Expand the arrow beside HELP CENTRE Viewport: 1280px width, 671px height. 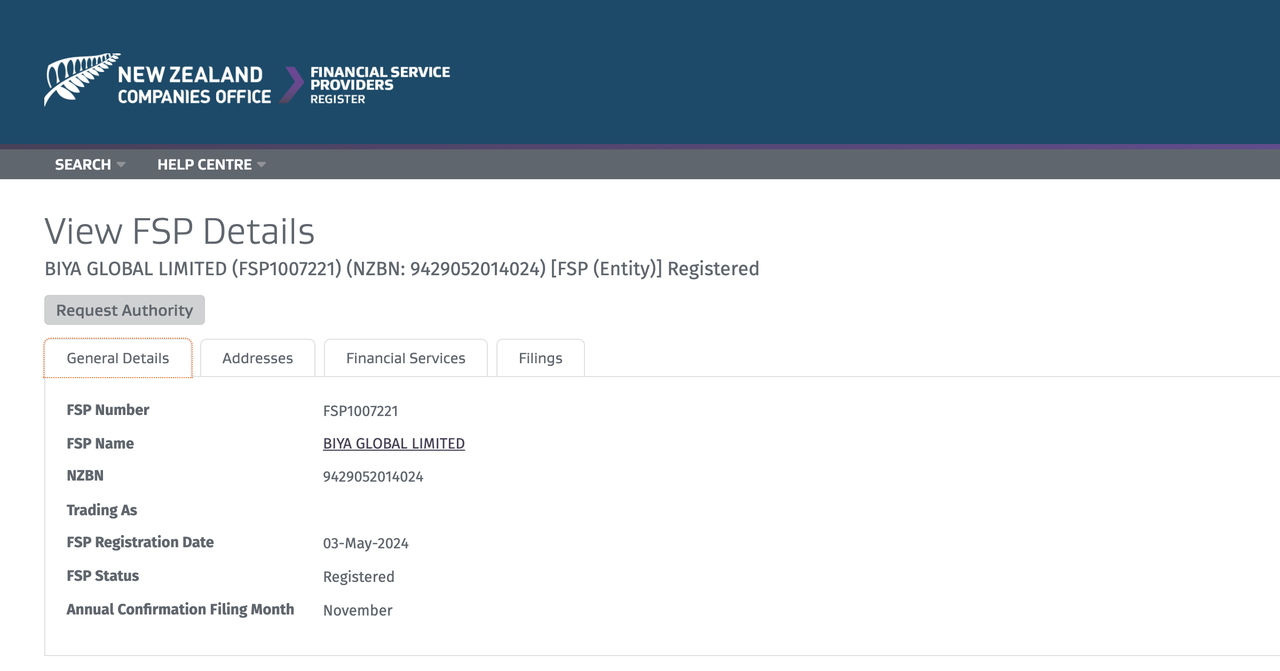point(262,165)
